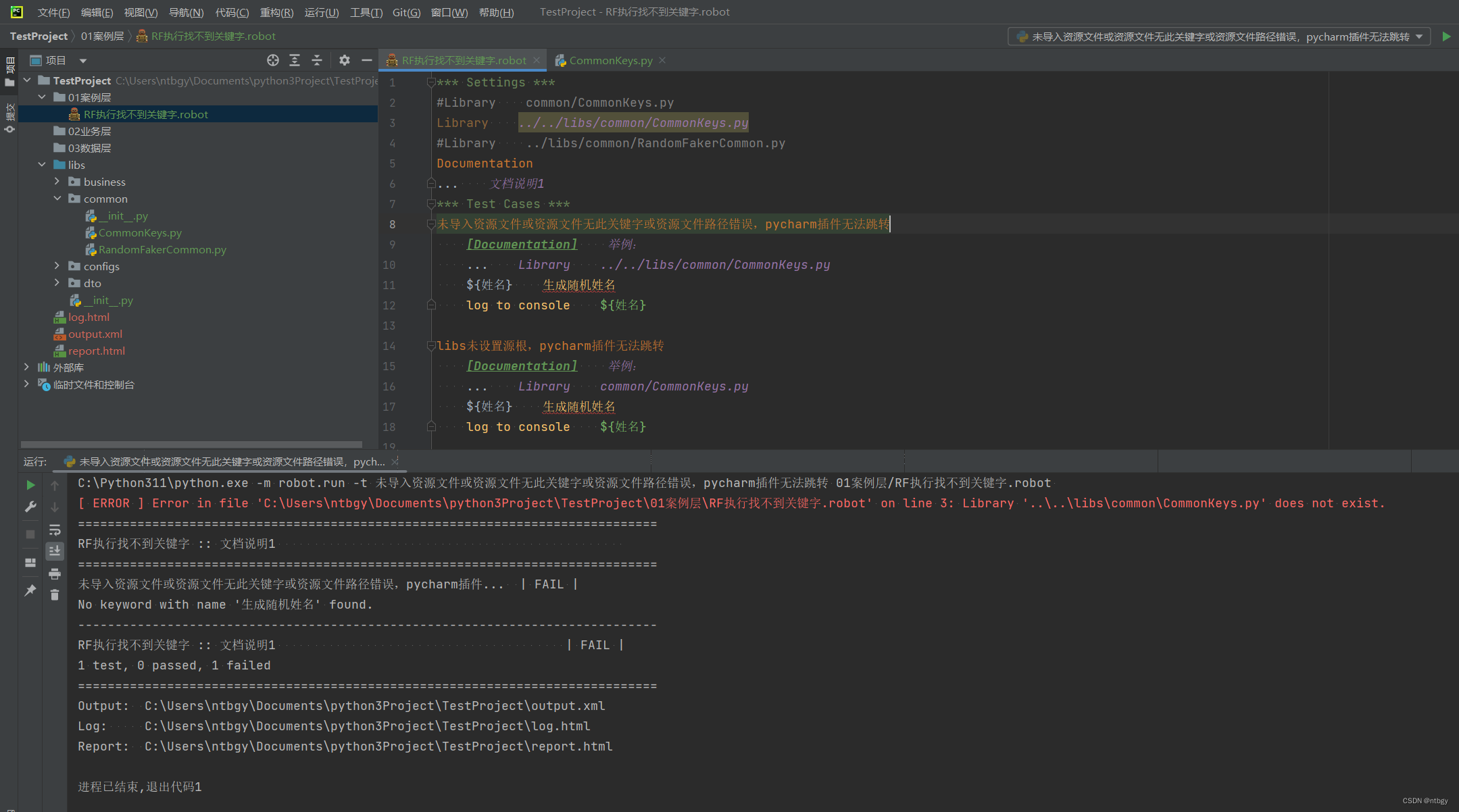The width and height of the screenshot is (1459, 812).
Task: Clear console with the trash icon
Action: tap(55, 595)
